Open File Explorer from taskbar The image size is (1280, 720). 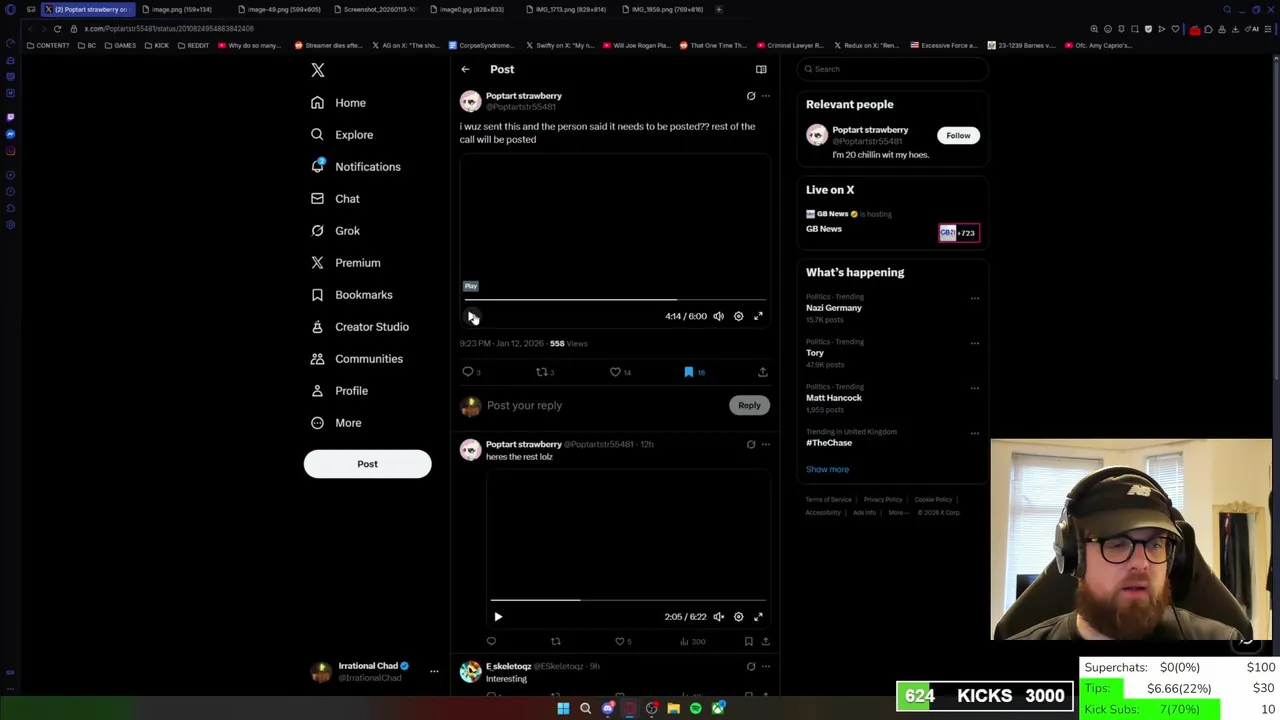tap(673, 708)
